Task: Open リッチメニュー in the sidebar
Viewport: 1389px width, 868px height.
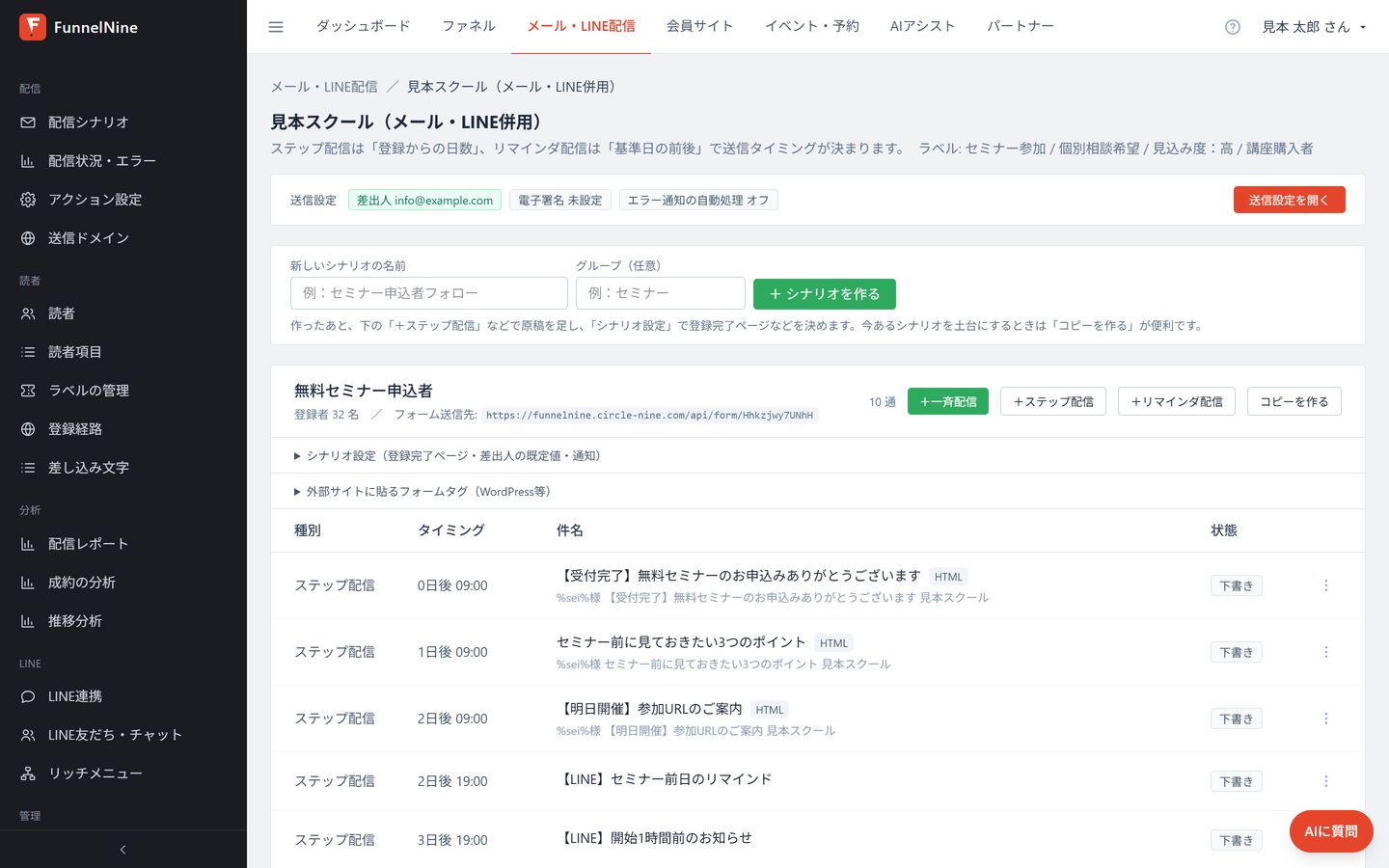Action: click(123, 773)
